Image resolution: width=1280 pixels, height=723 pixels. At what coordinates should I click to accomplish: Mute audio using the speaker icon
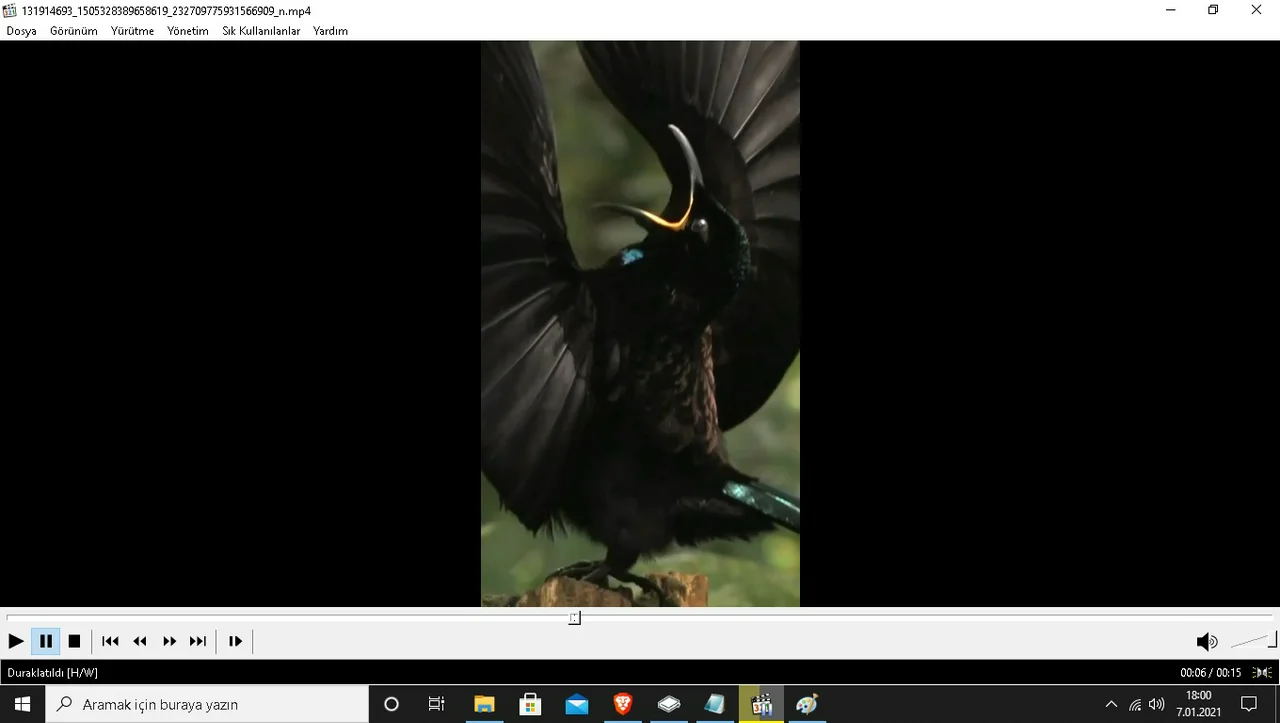[x=1206, y=642]
